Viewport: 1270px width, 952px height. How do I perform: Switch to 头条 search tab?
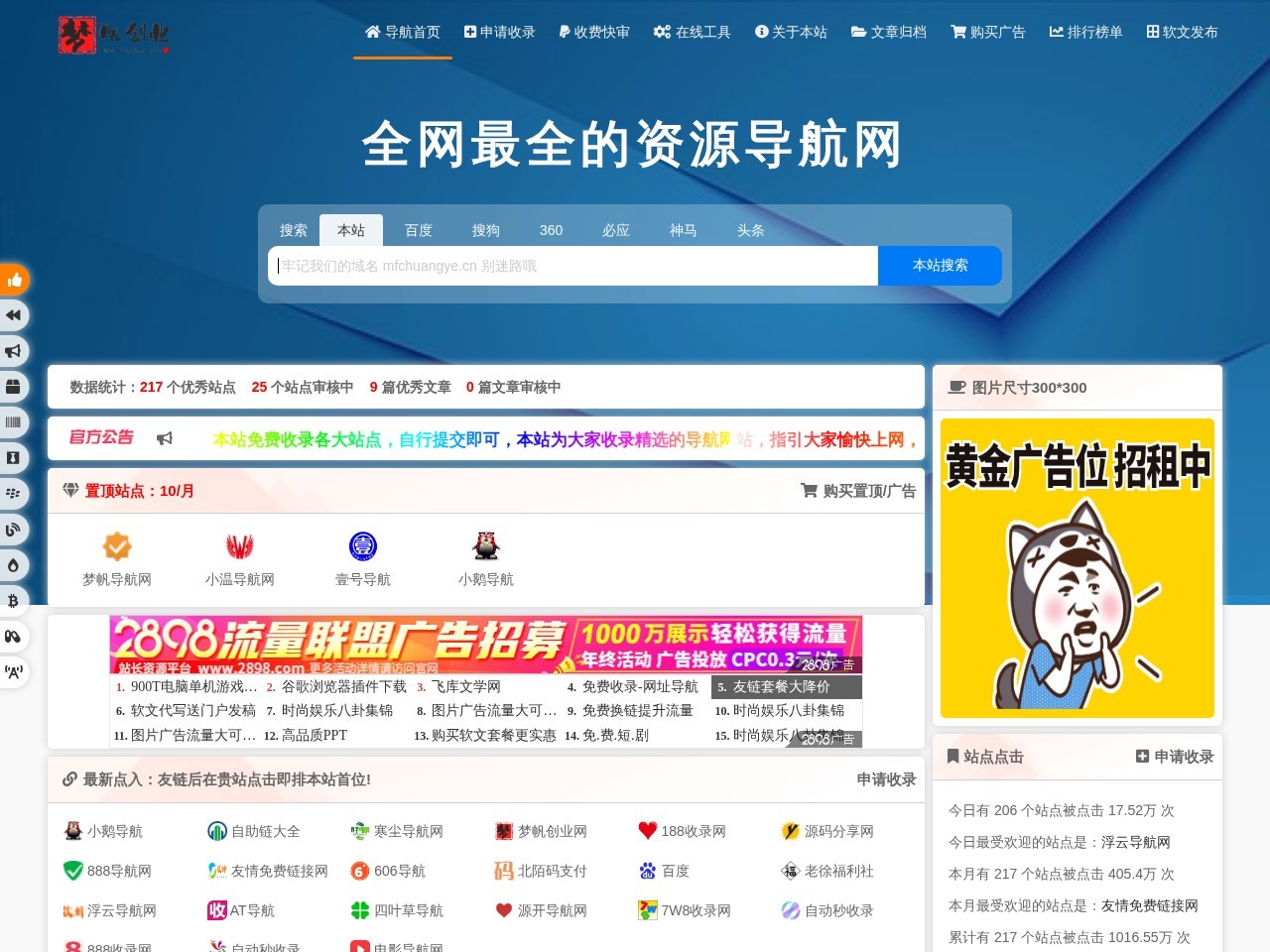click(x=751, y=230)
